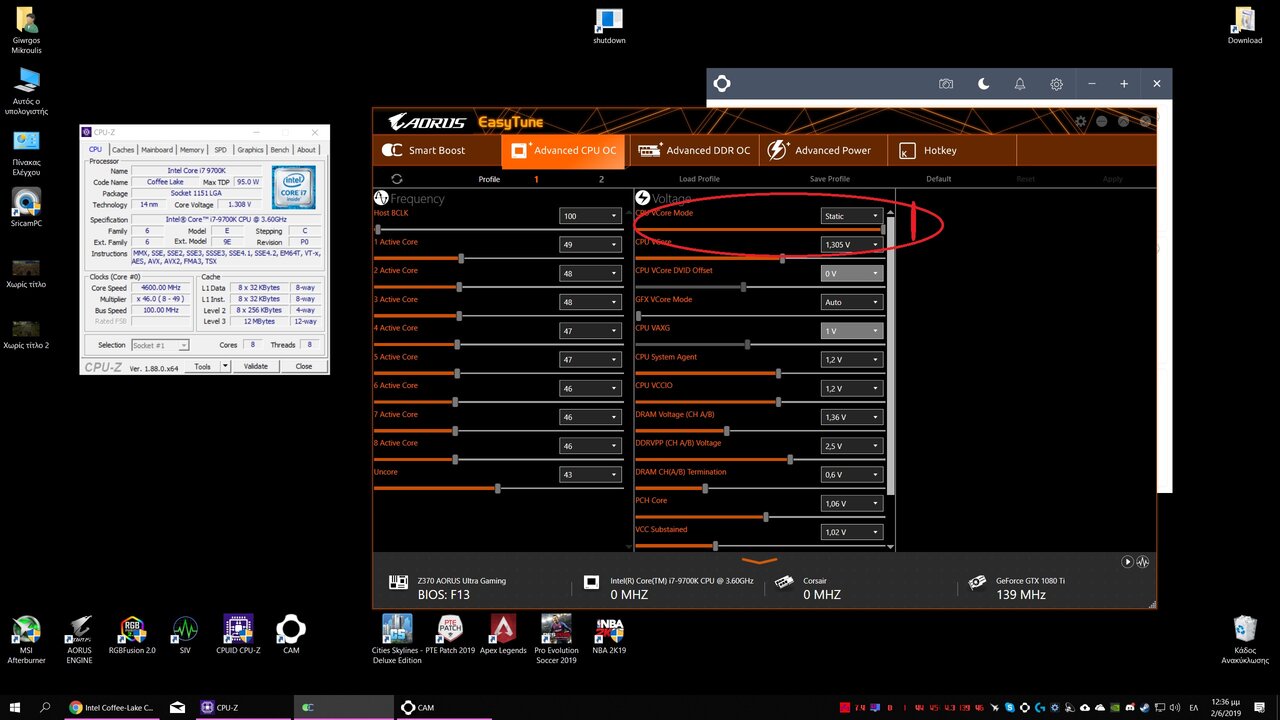Click the camera screenshot icon in CAM

tap(946, 84)
